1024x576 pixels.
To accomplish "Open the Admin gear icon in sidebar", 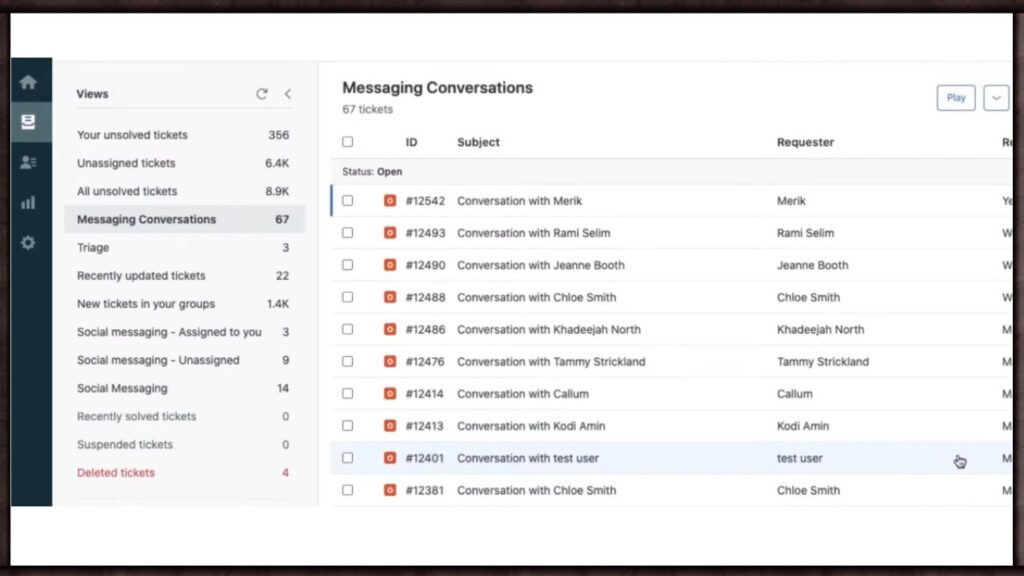I will point(28,243).
